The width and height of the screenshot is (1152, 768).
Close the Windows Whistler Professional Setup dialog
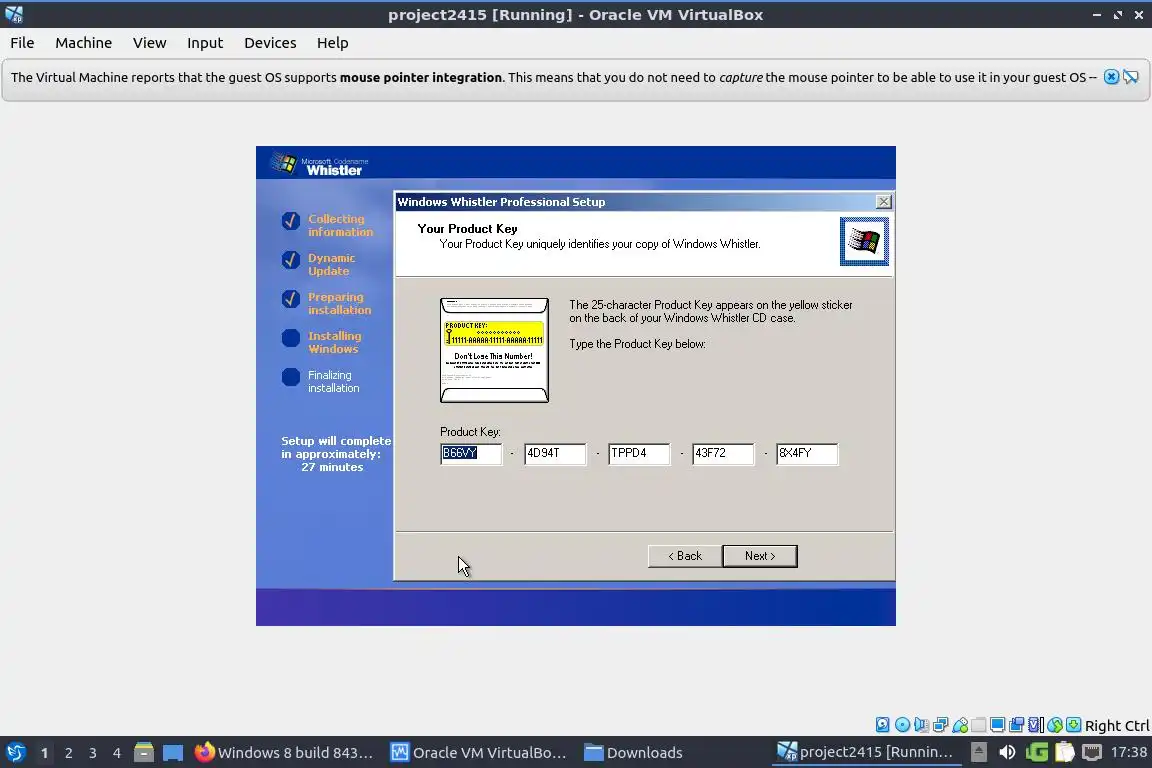pyautogui.click(x=884, y=201)
